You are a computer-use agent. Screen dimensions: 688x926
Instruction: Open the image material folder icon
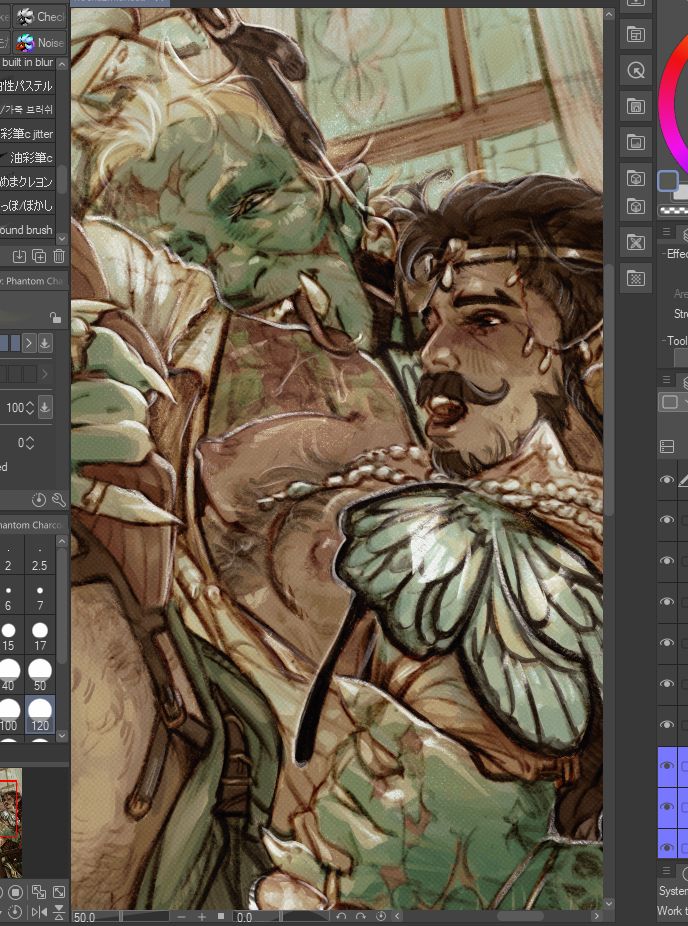pyautogui.click(x=635, y=142)
